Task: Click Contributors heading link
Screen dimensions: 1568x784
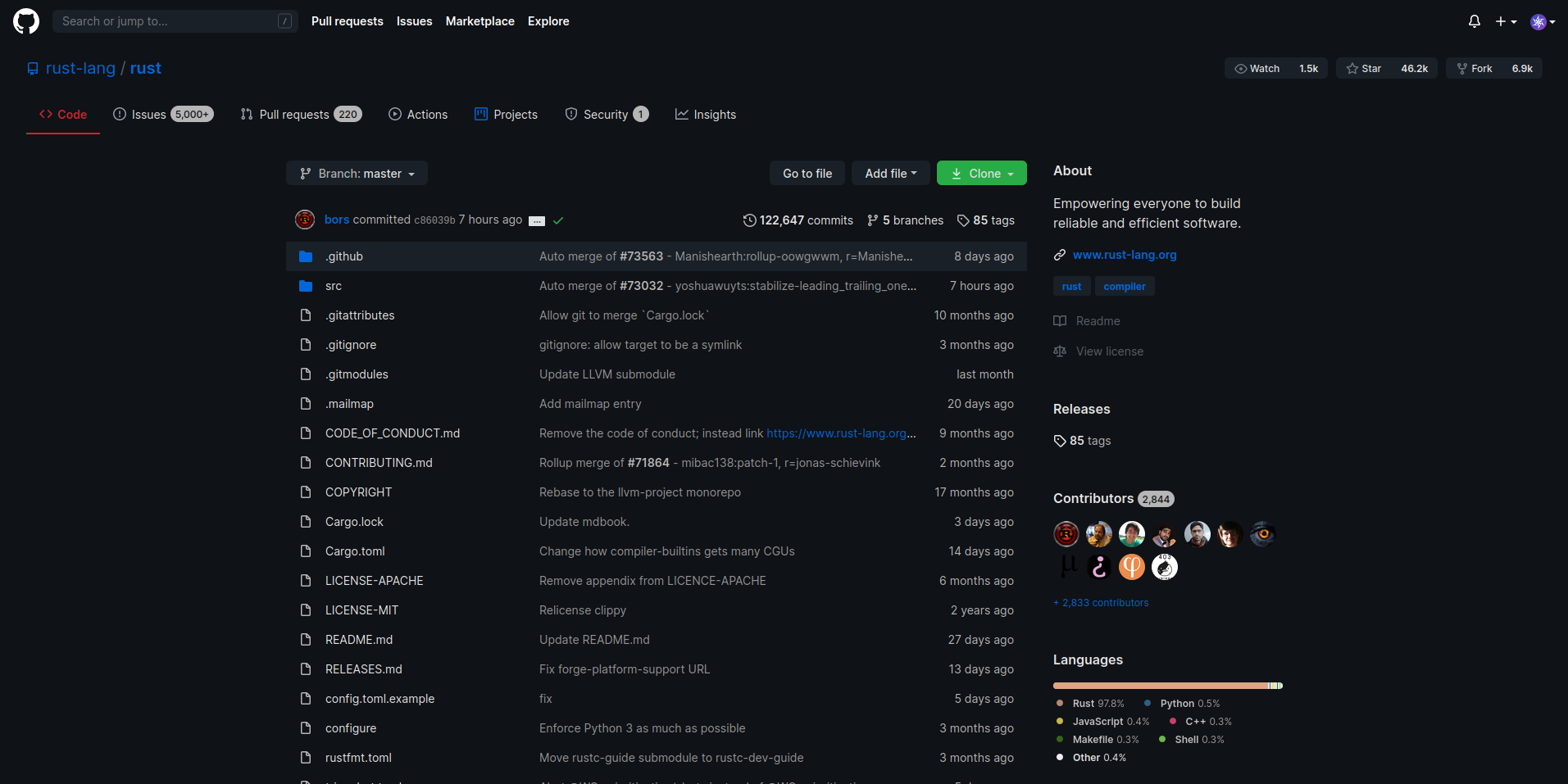Action: click(1093, 498)
